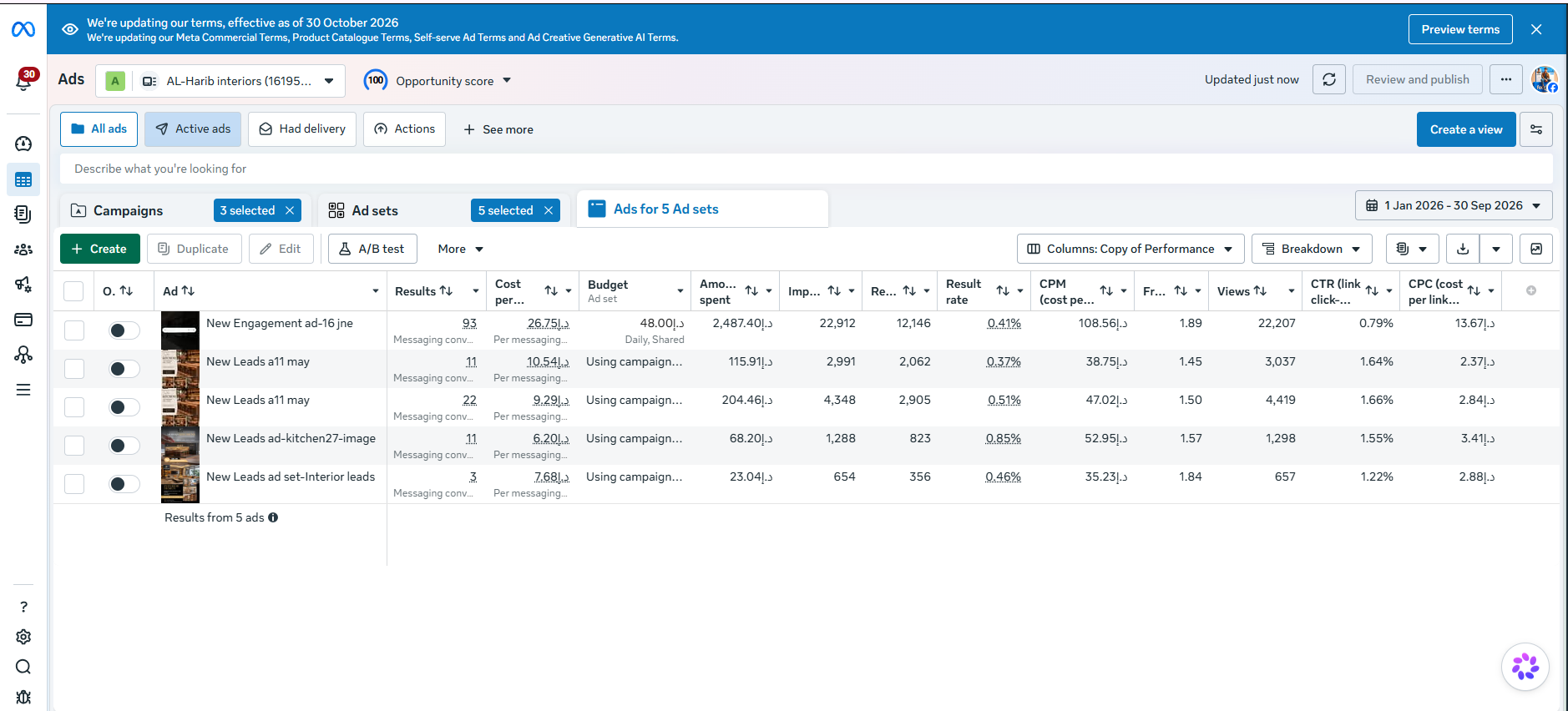
Task: Open the Meta AI assistant bubble
Action: coord(1525,667)
